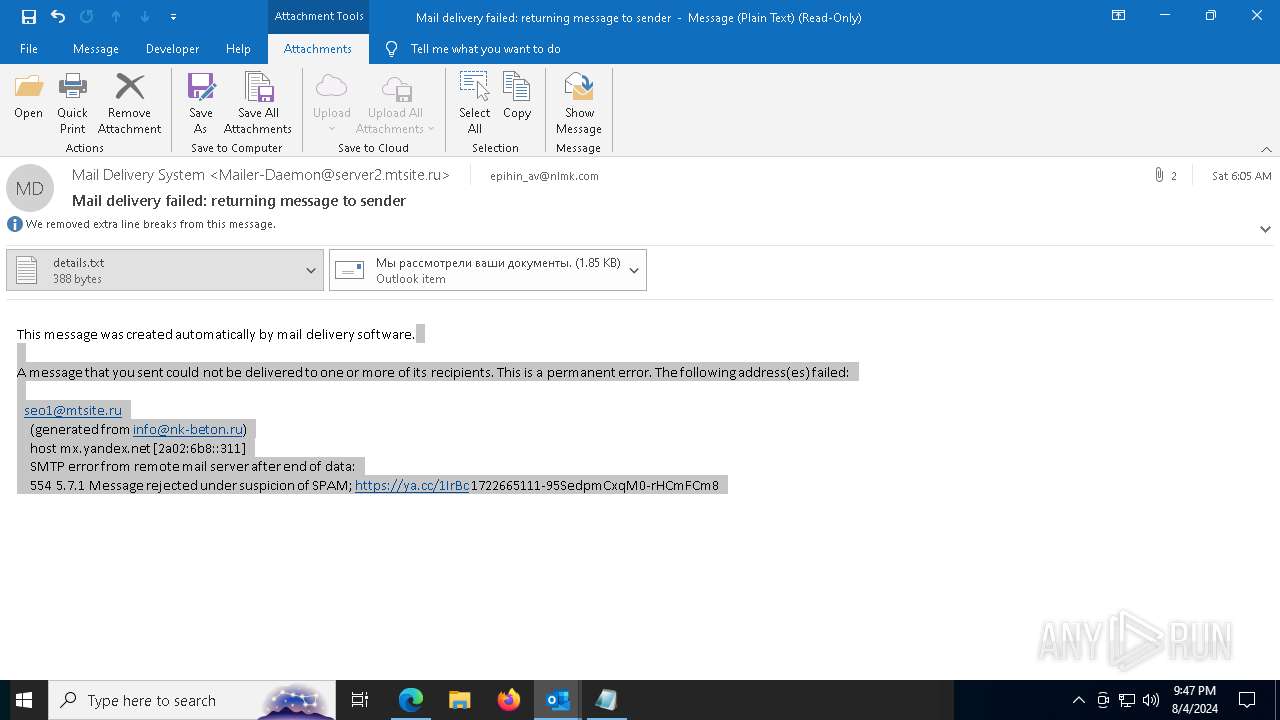The image size is (1280, 720).
Task: Click the Outlook taskbar icon
Action: [x=558, y=700]
